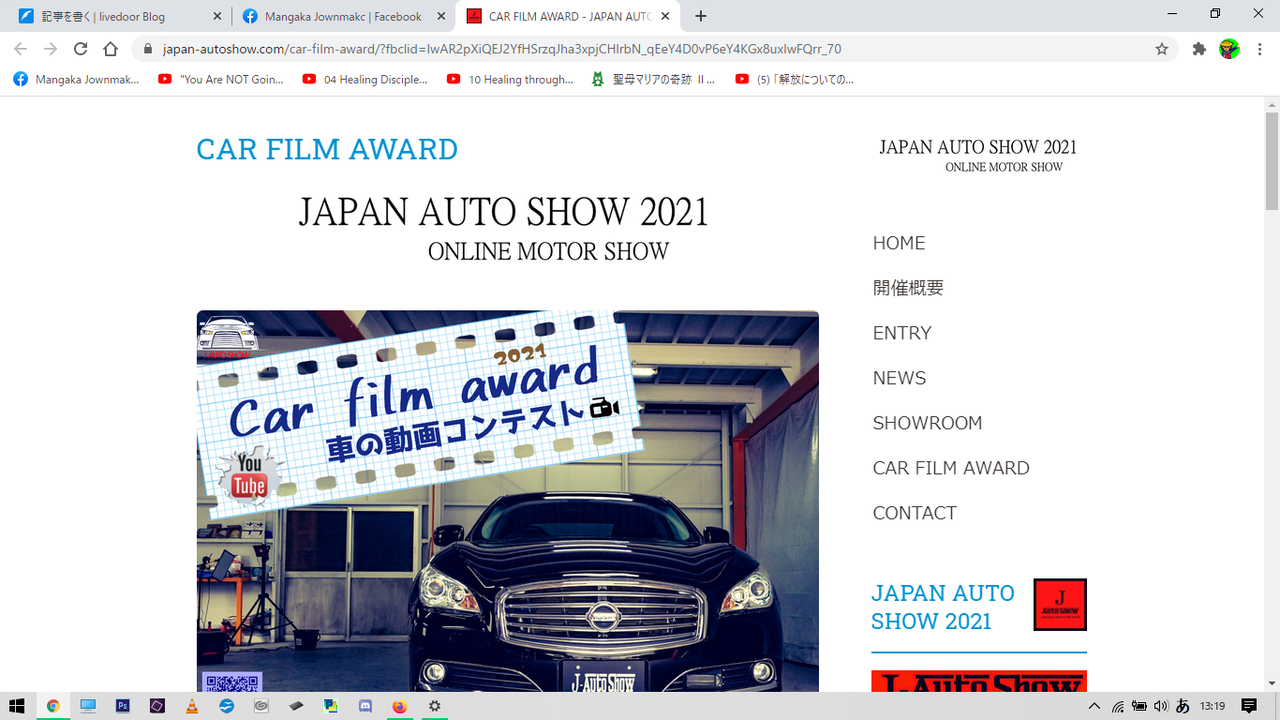Open the Mangaka Jownmak... Facebook bookmark
The width and height of the screenshot is (1280, 720).
77,79
